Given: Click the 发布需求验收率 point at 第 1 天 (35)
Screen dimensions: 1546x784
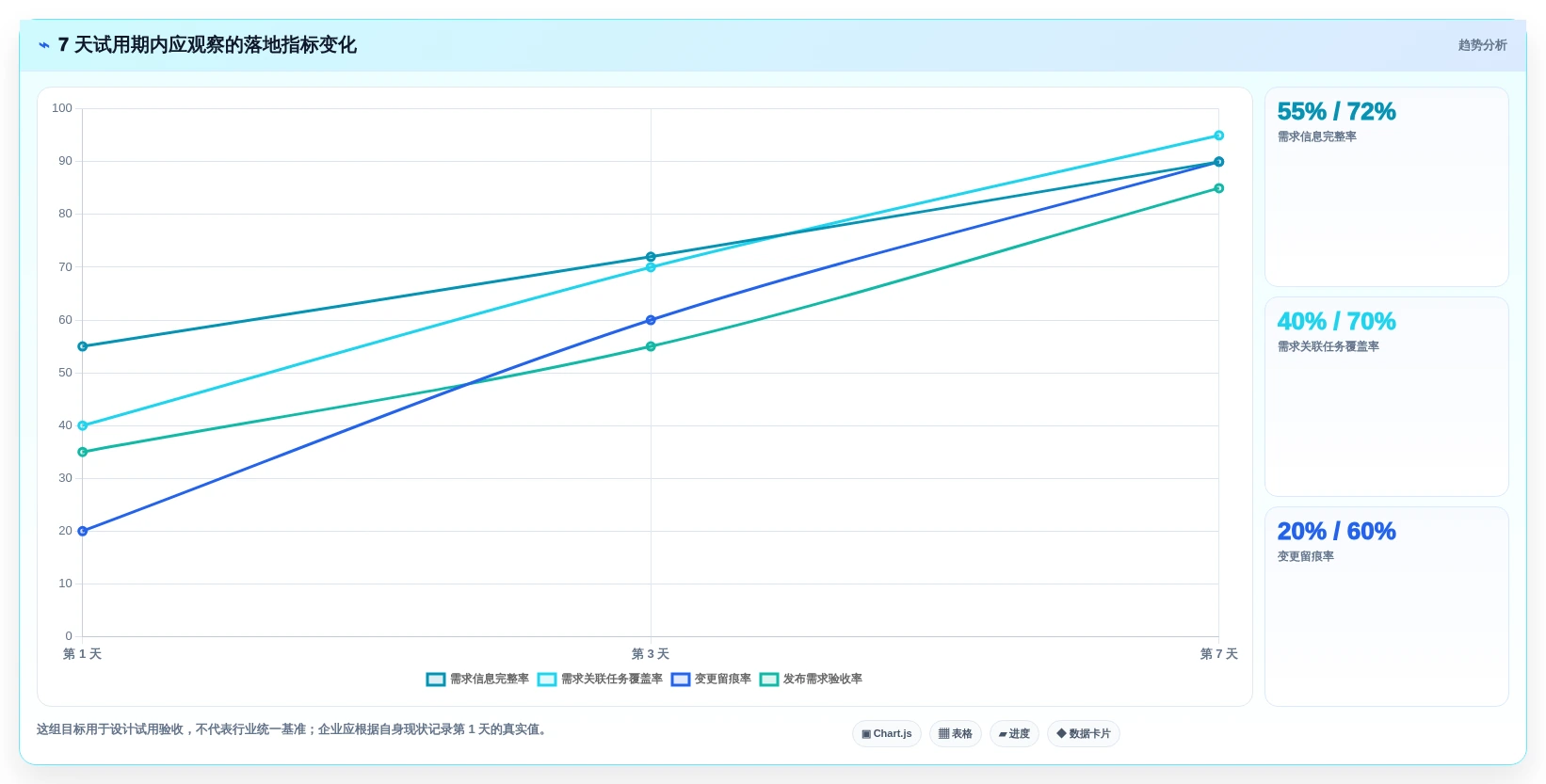Looking at the screenshot, I should [83, 452].
